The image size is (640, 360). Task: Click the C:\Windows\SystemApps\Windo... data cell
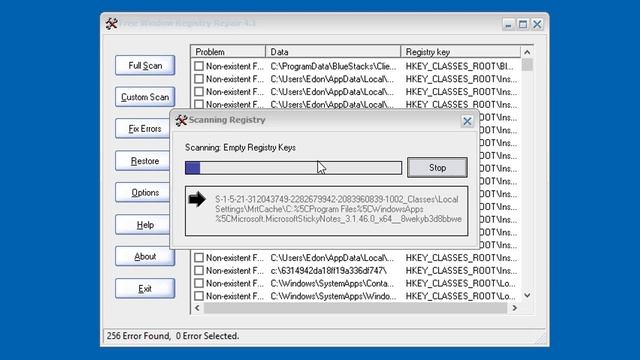(333, 296)
